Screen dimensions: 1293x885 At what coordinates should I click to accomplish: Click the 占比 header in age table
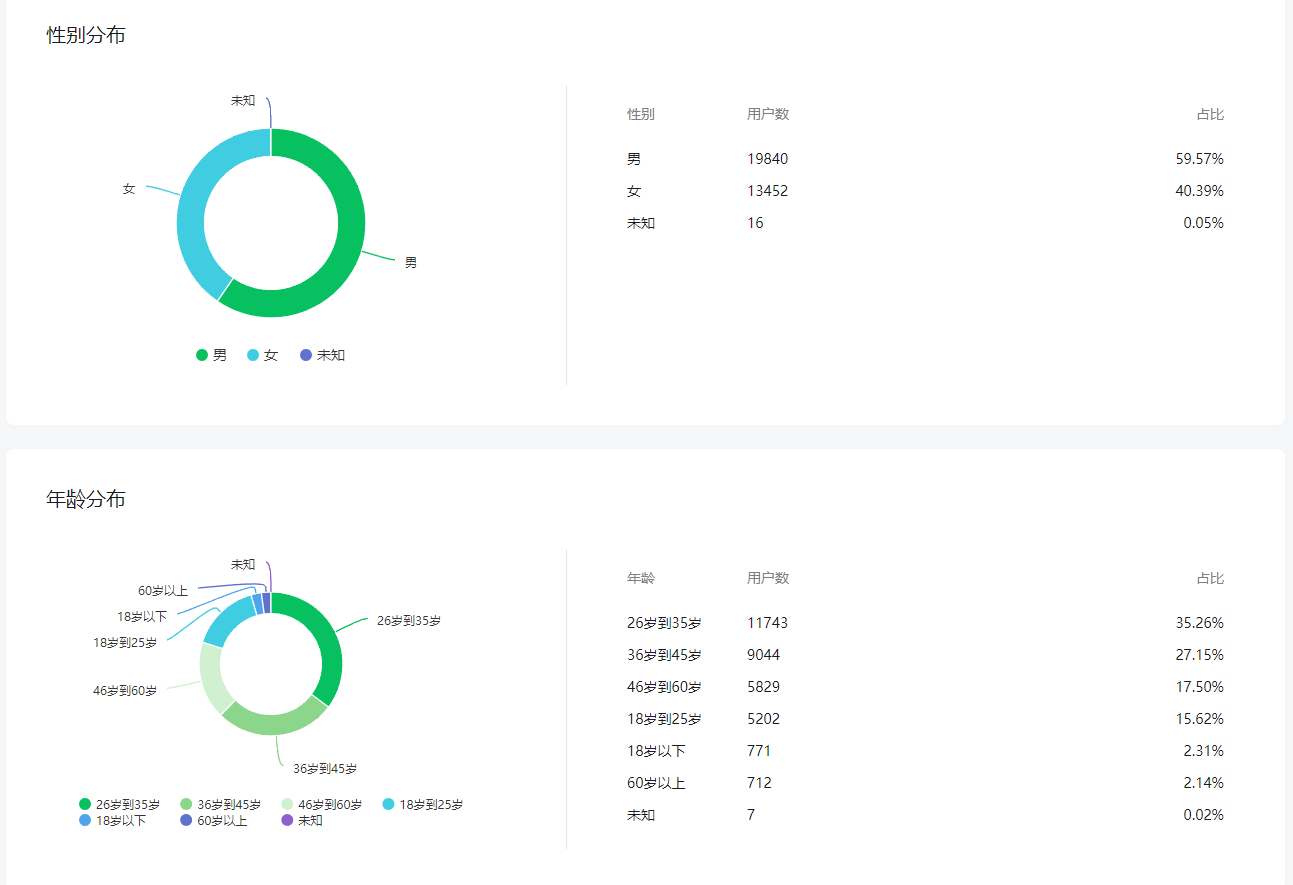pyautogui.click(x=1210, y=578)
